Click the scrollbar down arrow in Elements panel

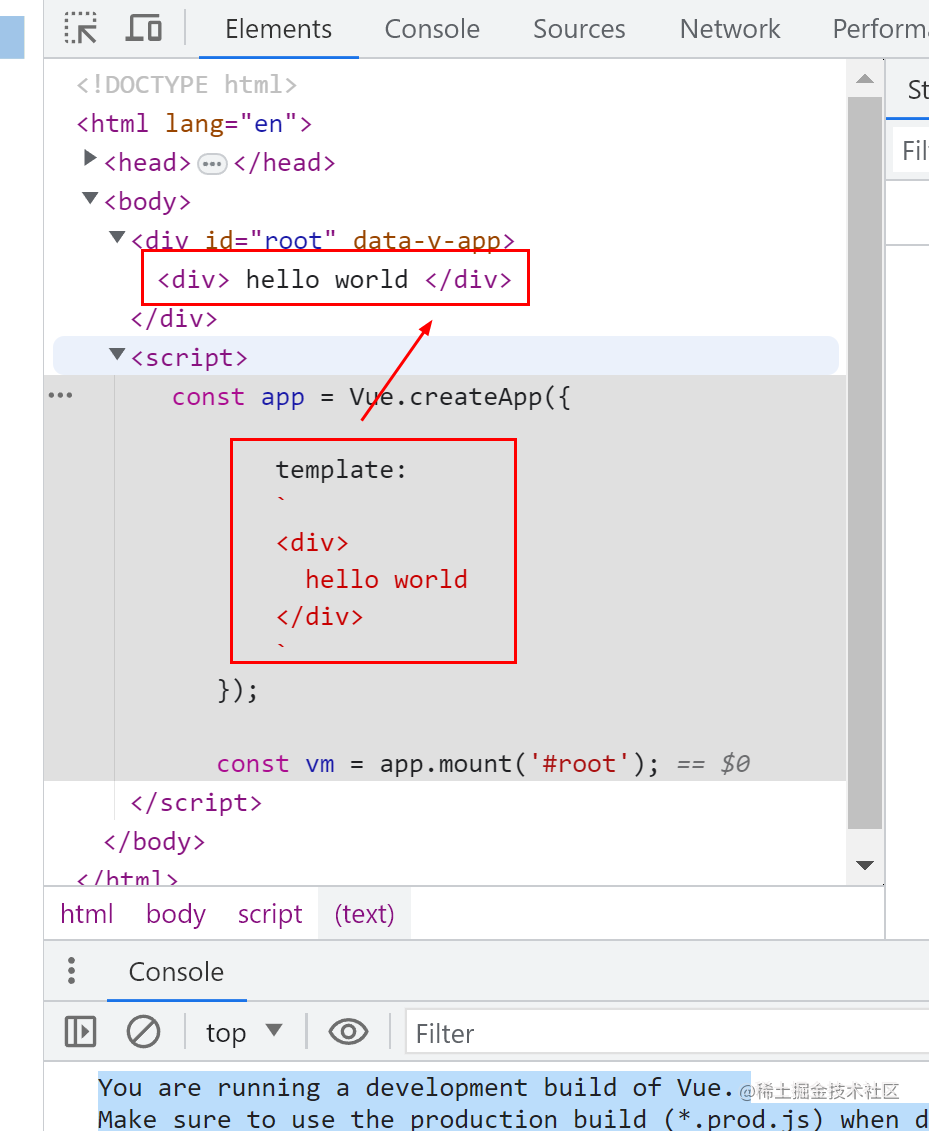click(x=865, y=864)
